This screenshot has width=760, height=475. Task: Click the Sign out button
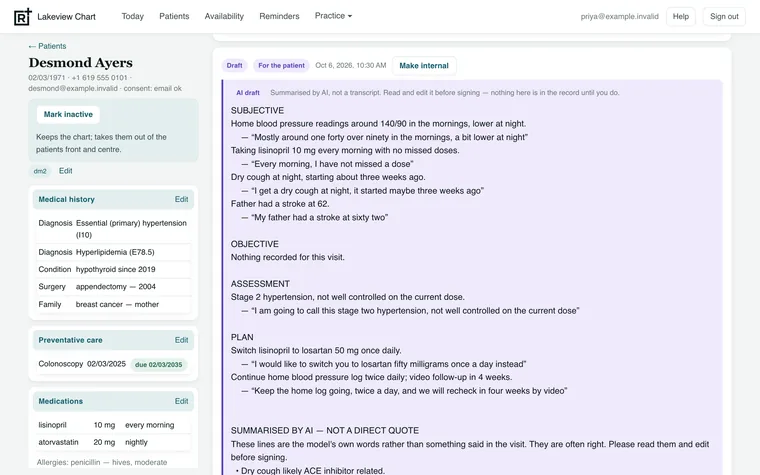[724, 16]
